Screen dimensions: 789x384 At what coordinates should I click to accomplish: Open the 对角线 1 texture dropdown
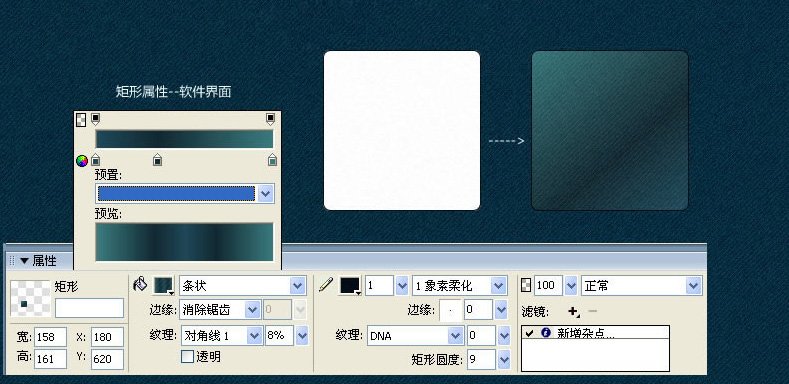tap(256, 336)
